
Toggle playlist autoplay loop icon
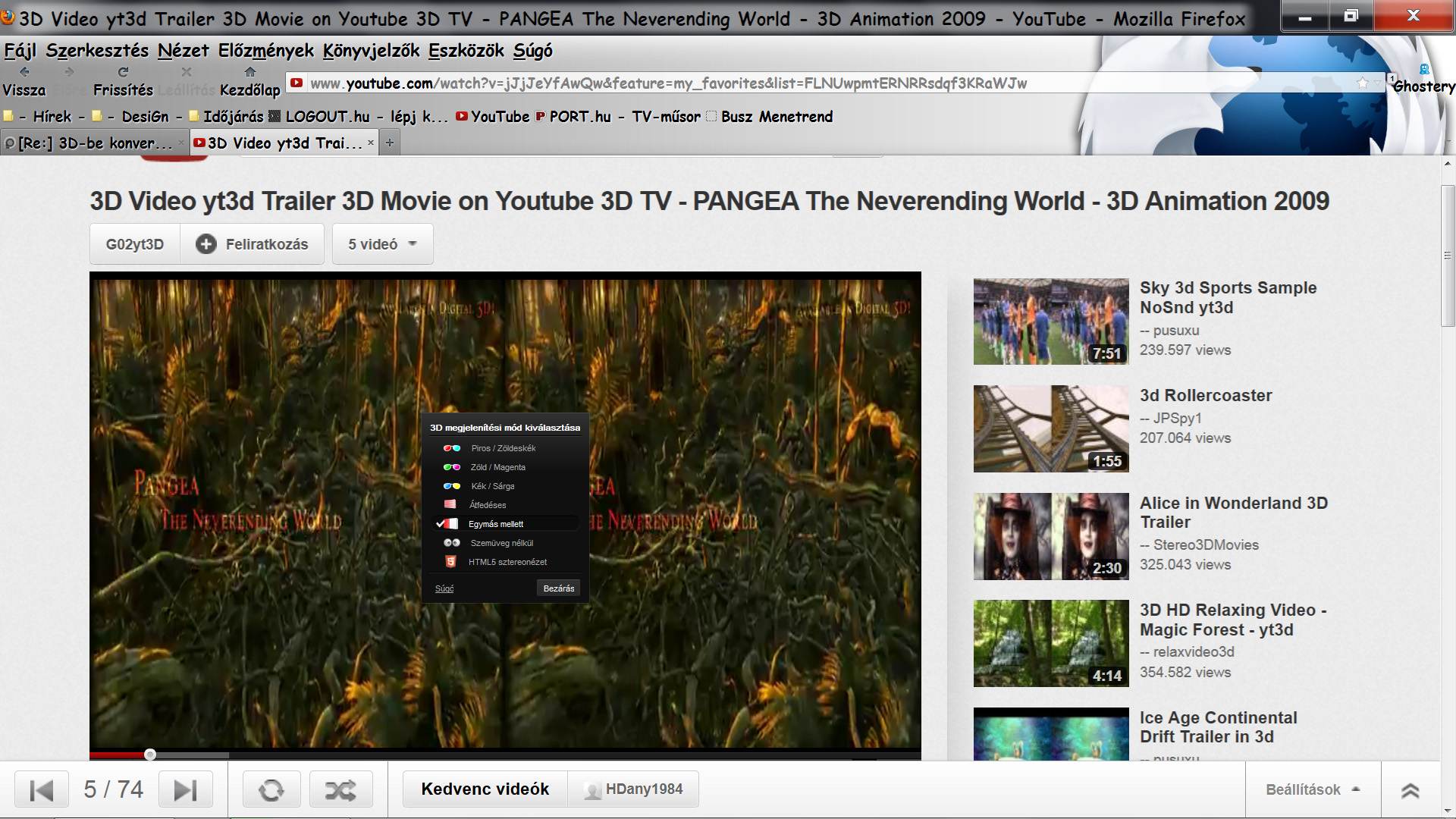pyautogui.click(x=271, y=790)
